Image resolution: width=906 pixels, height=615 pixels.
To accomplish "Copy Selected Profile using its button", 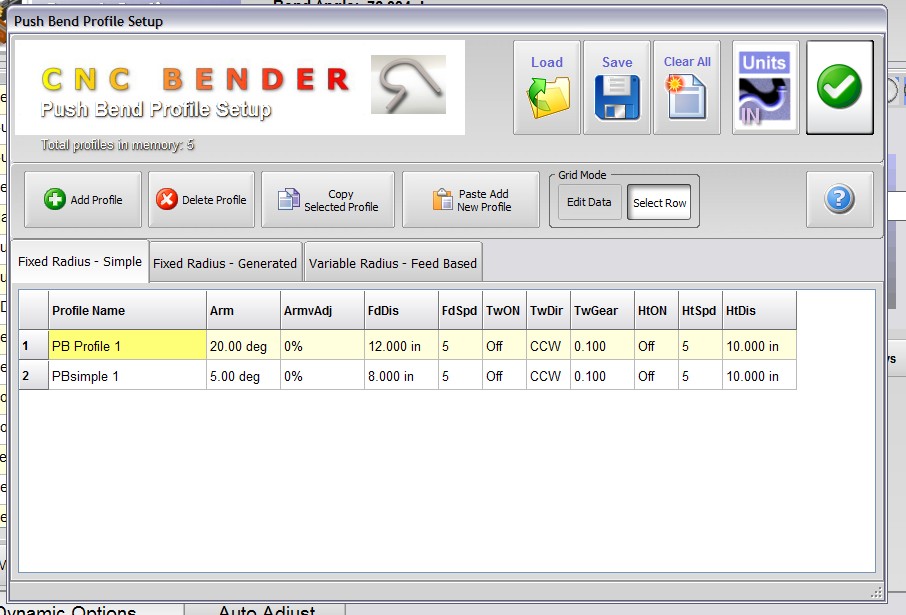I will [x=328, y=200].
